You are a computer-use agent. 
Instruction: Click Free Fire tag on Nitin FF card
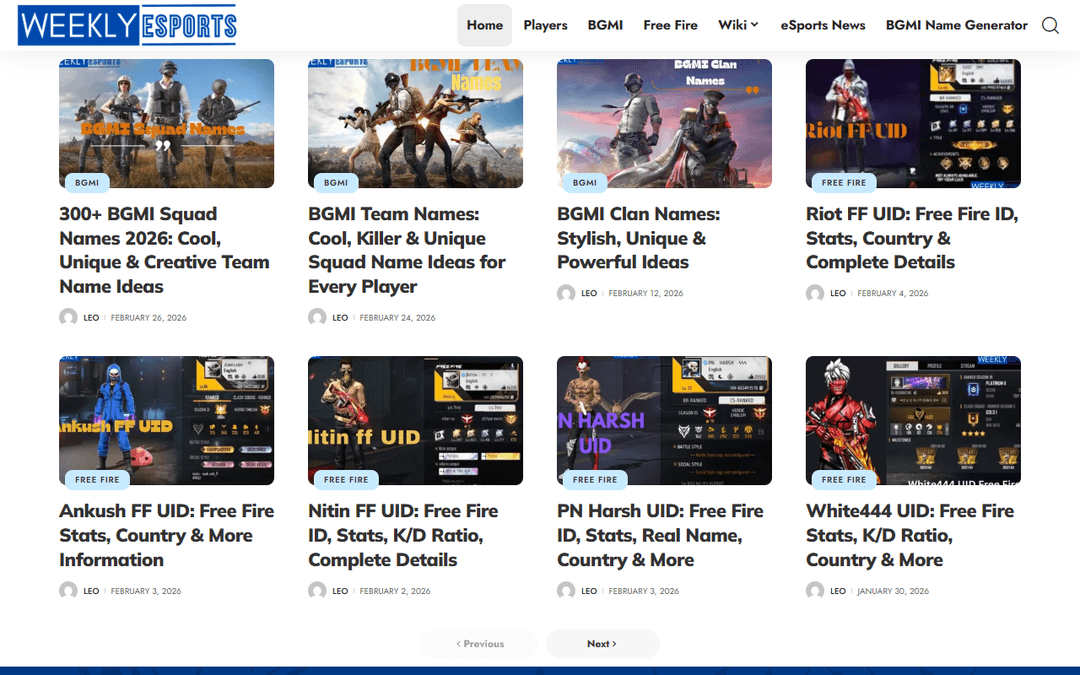click(x=346, y=479)
